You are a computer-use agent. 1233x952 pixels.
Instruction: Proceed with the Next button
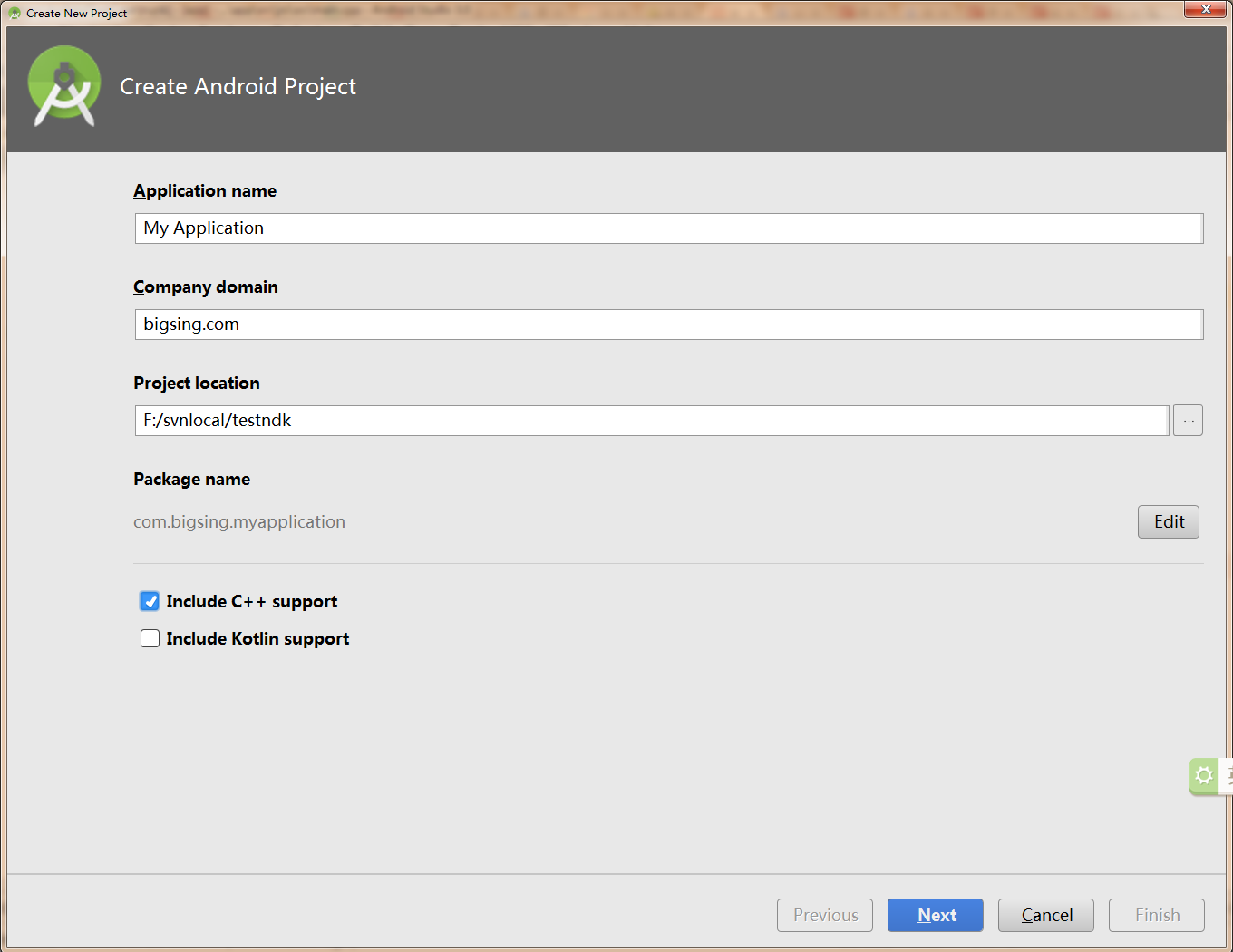[x=936, y=915]
